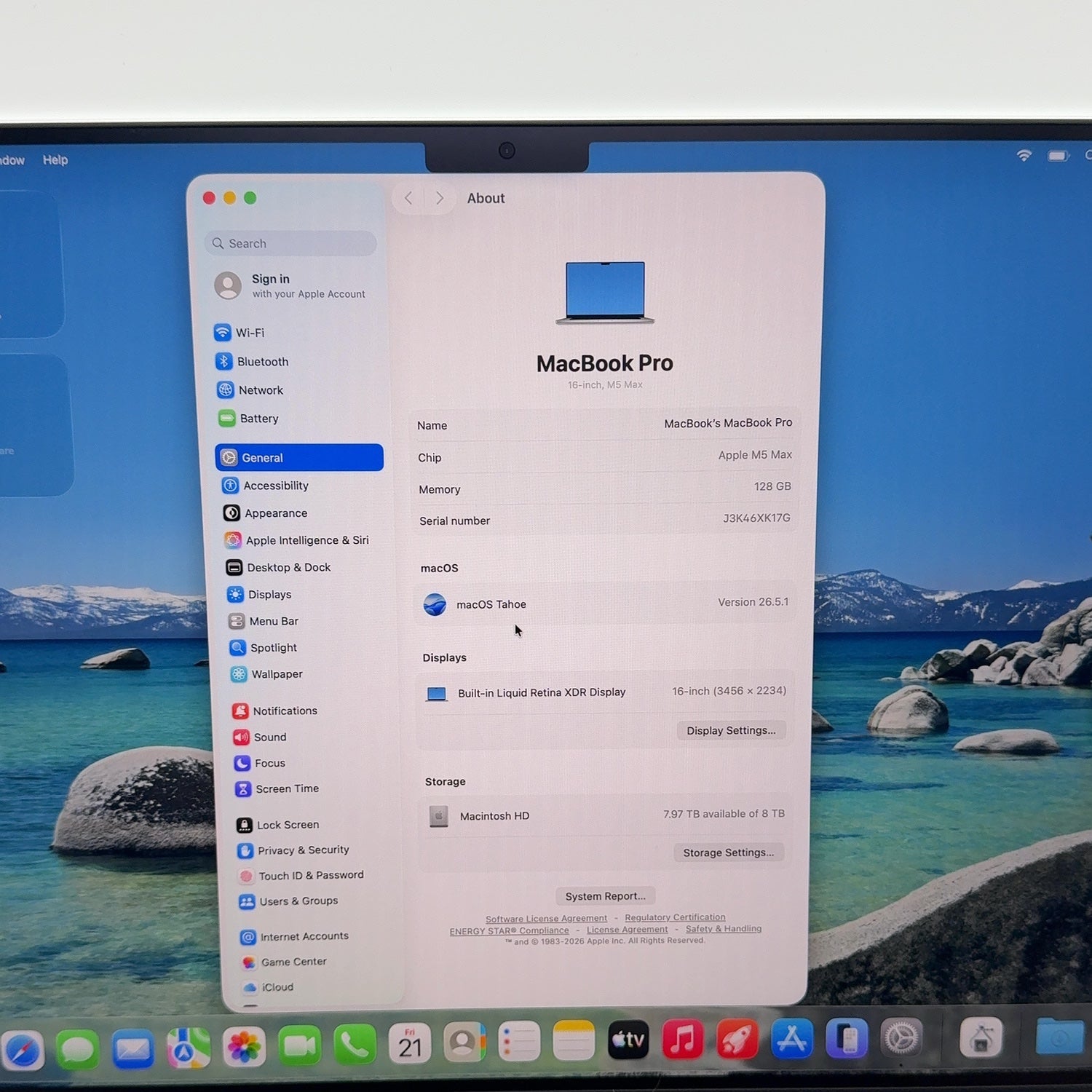This screenshot has height=1092, width=1092.
Task: Open Messages from the Dock
Action: point(77,1049)
